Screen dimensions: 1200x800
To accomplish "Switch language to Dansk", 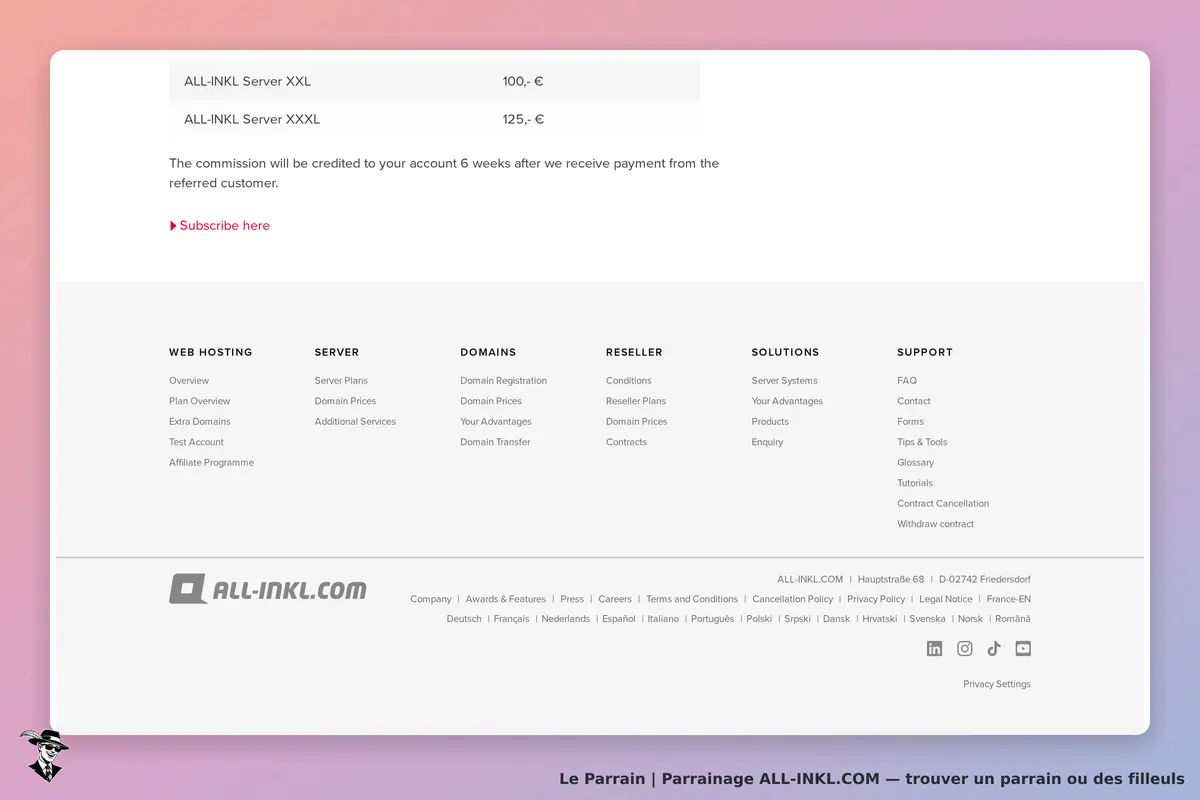I will click(x=836, y=619).
